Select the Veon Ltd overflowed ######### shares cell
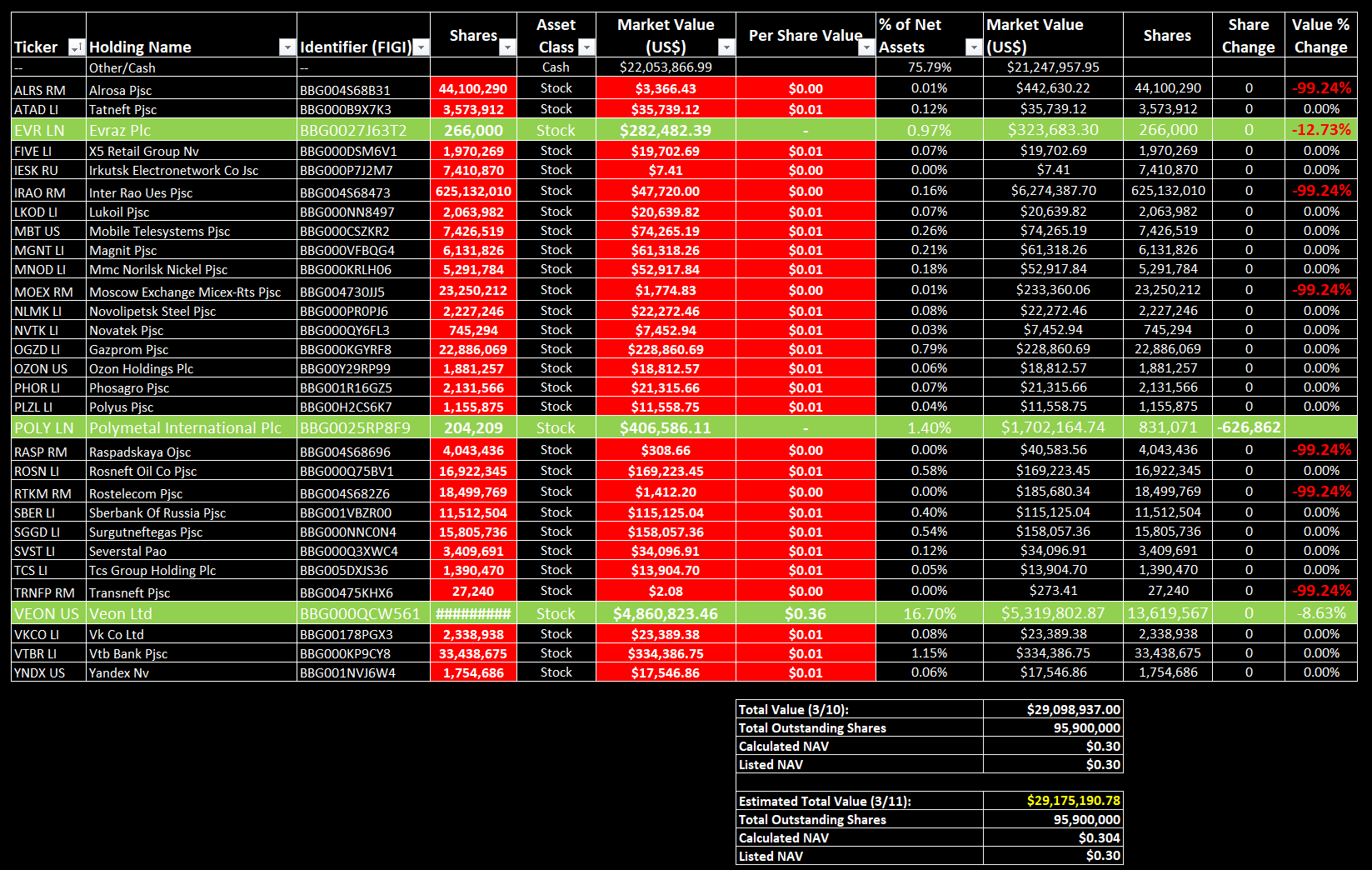 coord(473,613)
